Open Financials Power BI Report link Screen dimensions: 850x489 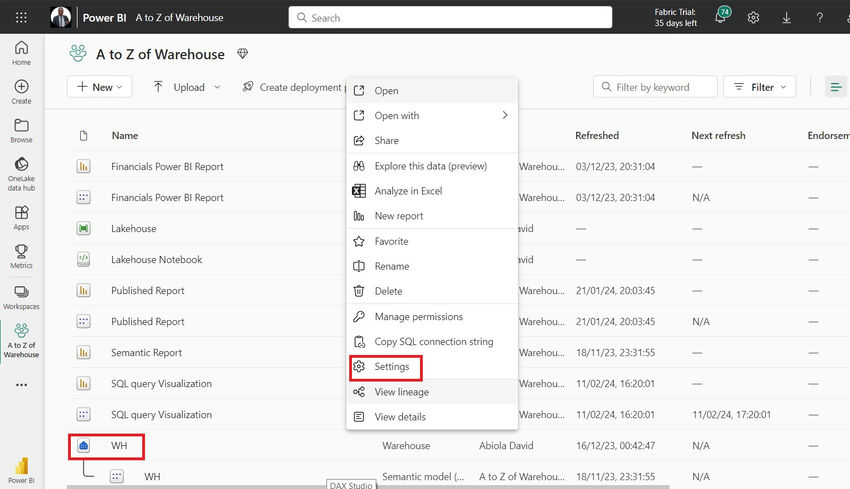click(x=167, y=167)
